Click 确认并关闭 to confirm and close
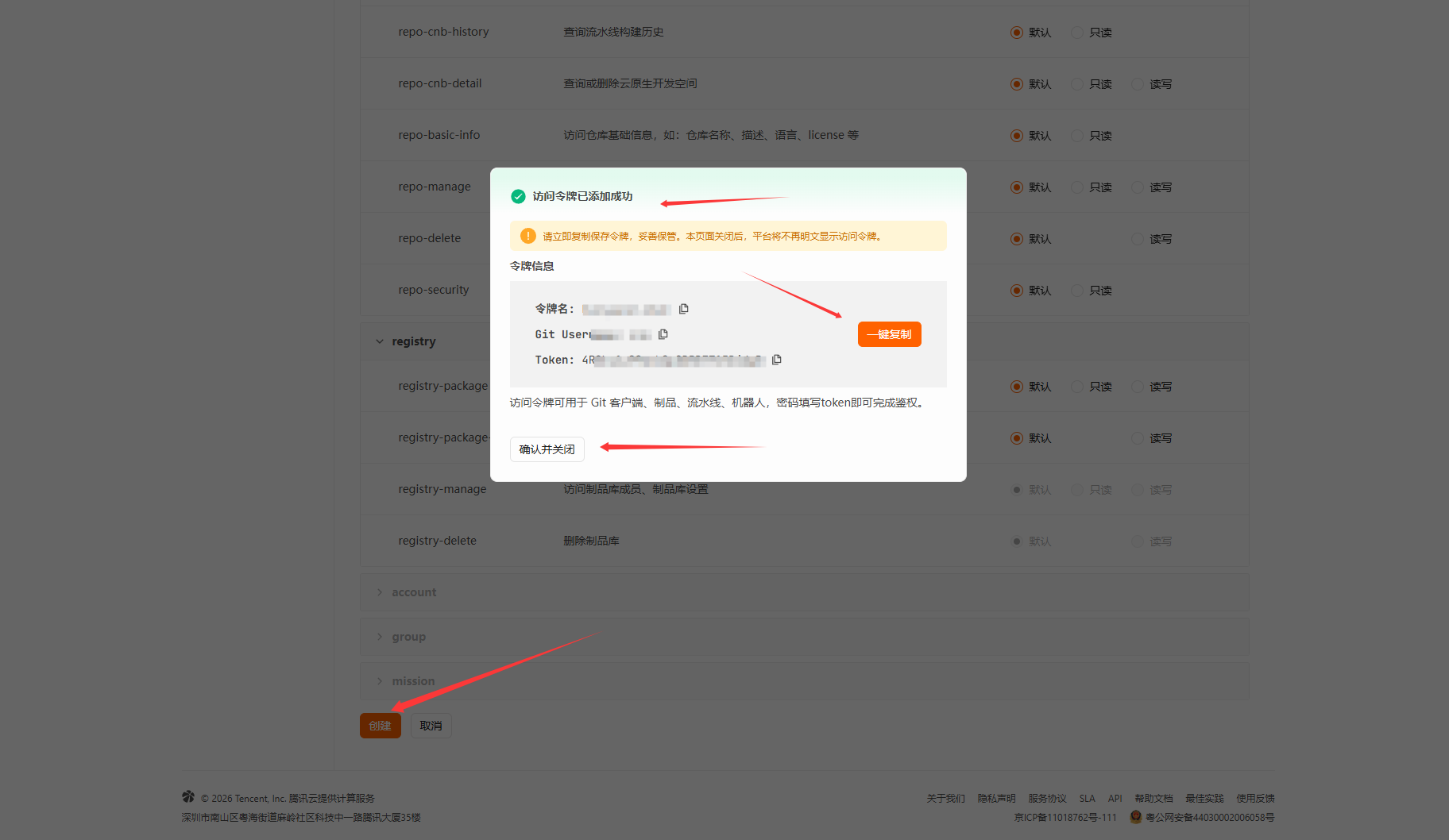 click(547, 449)
